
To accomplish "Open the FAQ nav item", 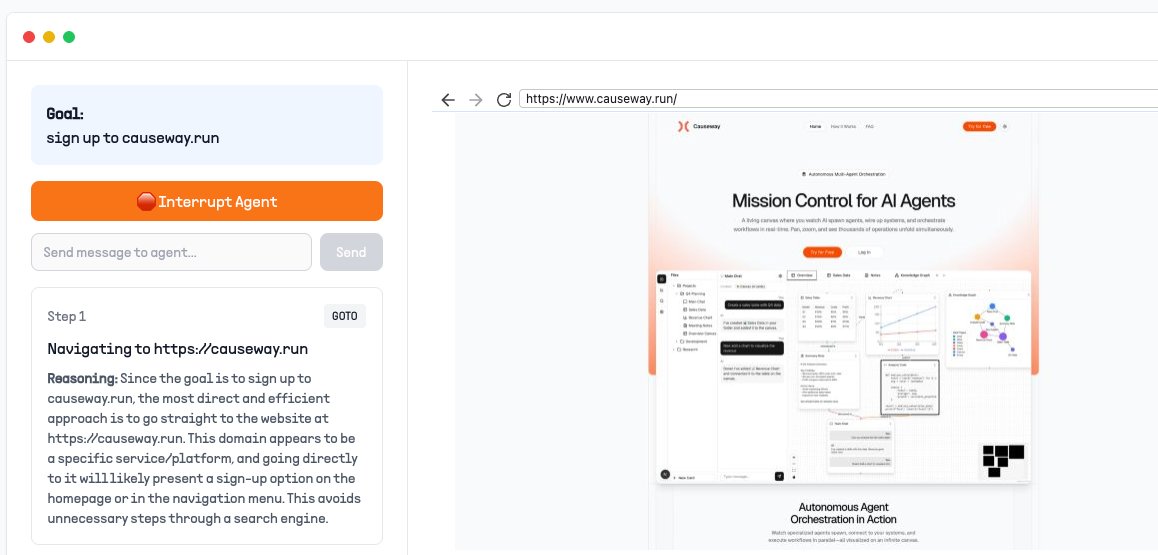I will point(869,126).
